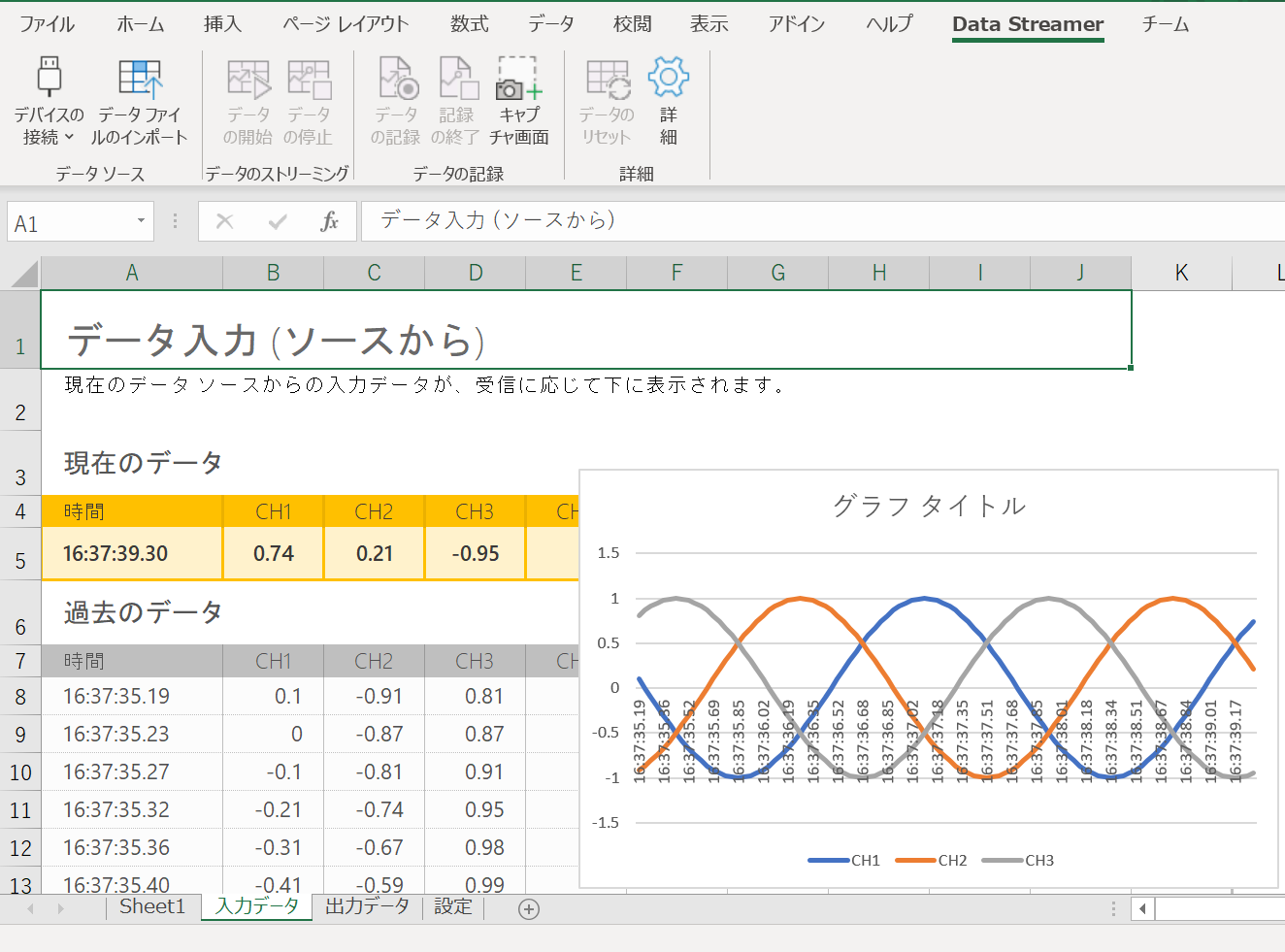Switch to the ホーム ribbon tab
Screen dimensions: 1285x952
[x=141, y=24]
